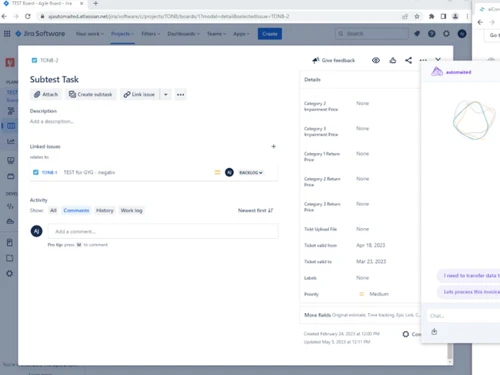This screenshot has height=375, width=500.
Task: Select the Work log activity tab
Action: pos(131,210)
